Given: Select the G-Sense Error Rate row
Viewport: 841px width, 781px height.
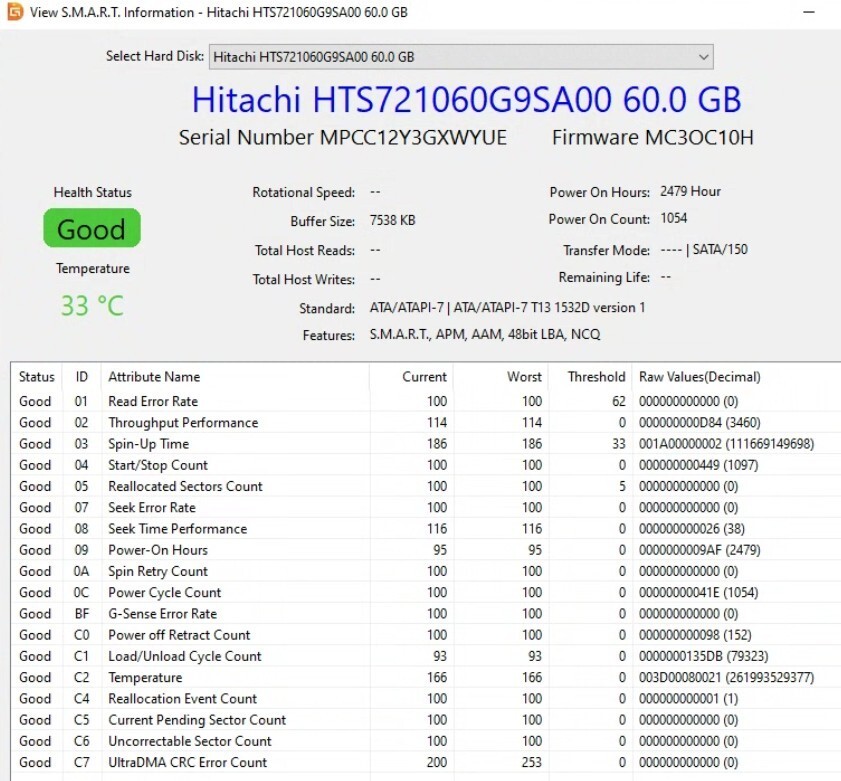Looking at the screenshot, I should [426, 614].
